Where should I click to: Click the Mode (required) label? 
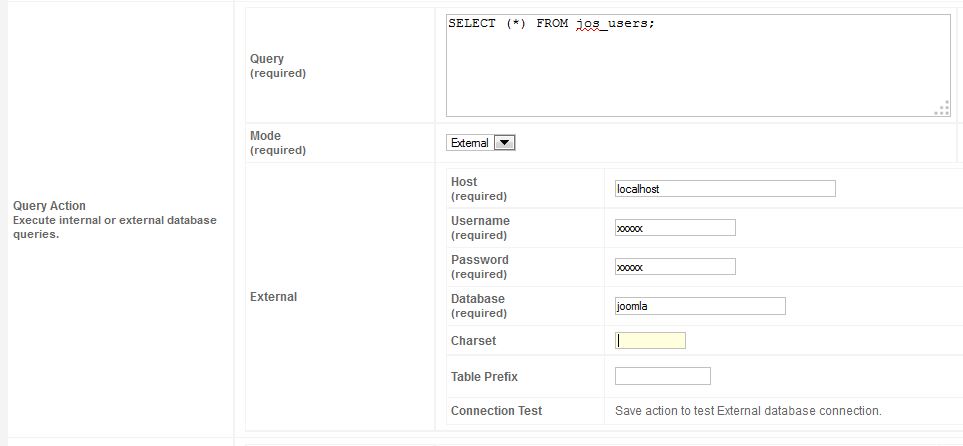point(278,143)
